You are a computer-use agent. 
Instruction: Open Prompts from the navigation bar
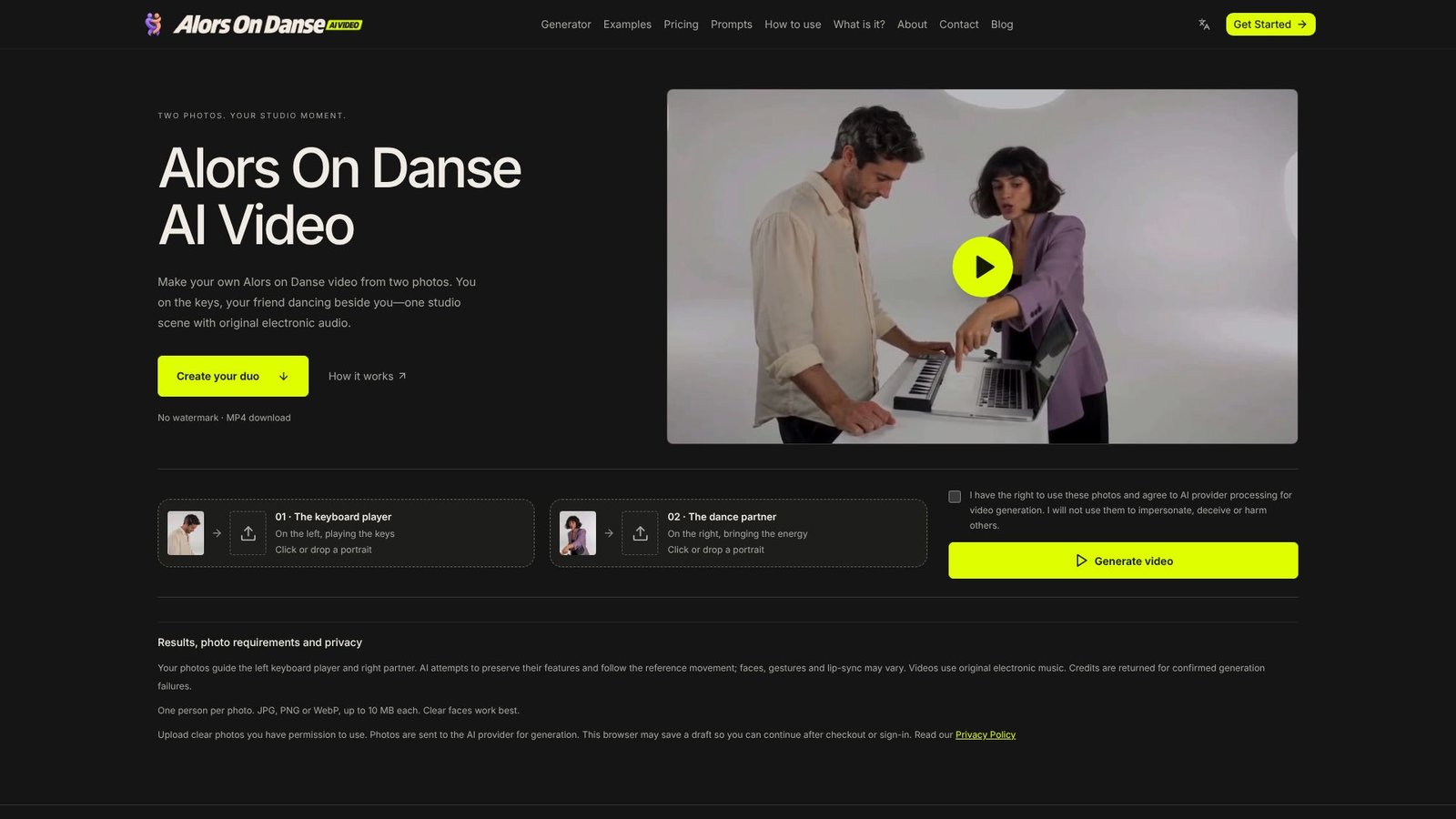(732, 25)
